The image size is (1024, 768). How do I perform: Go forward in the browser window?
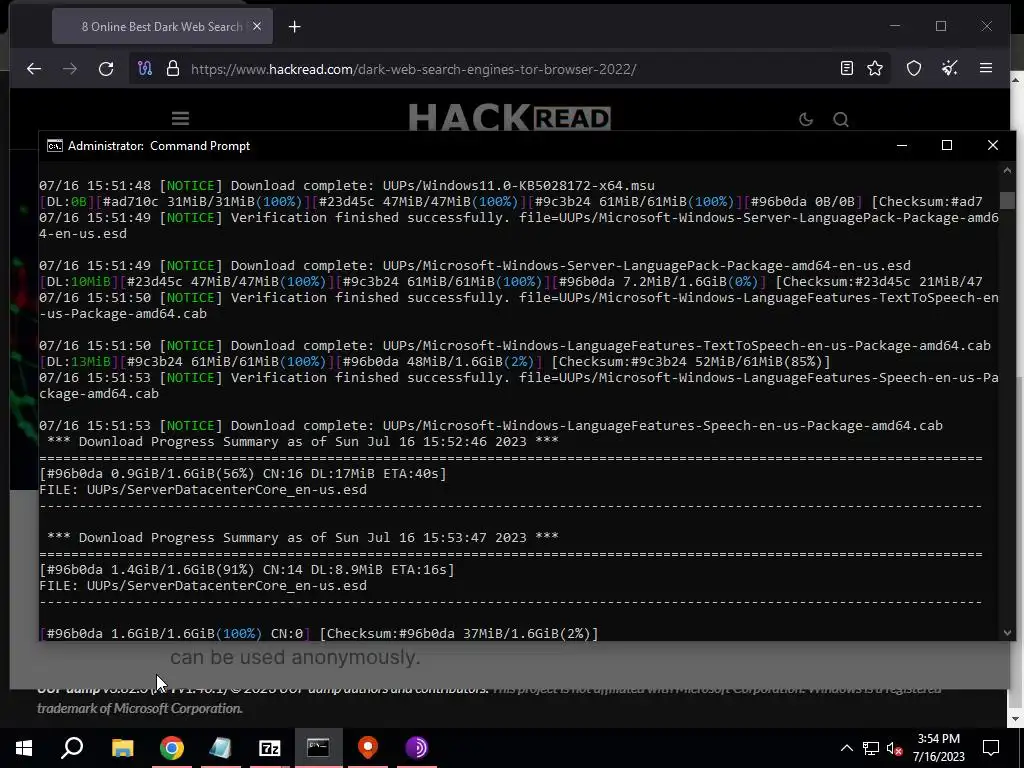70,69
